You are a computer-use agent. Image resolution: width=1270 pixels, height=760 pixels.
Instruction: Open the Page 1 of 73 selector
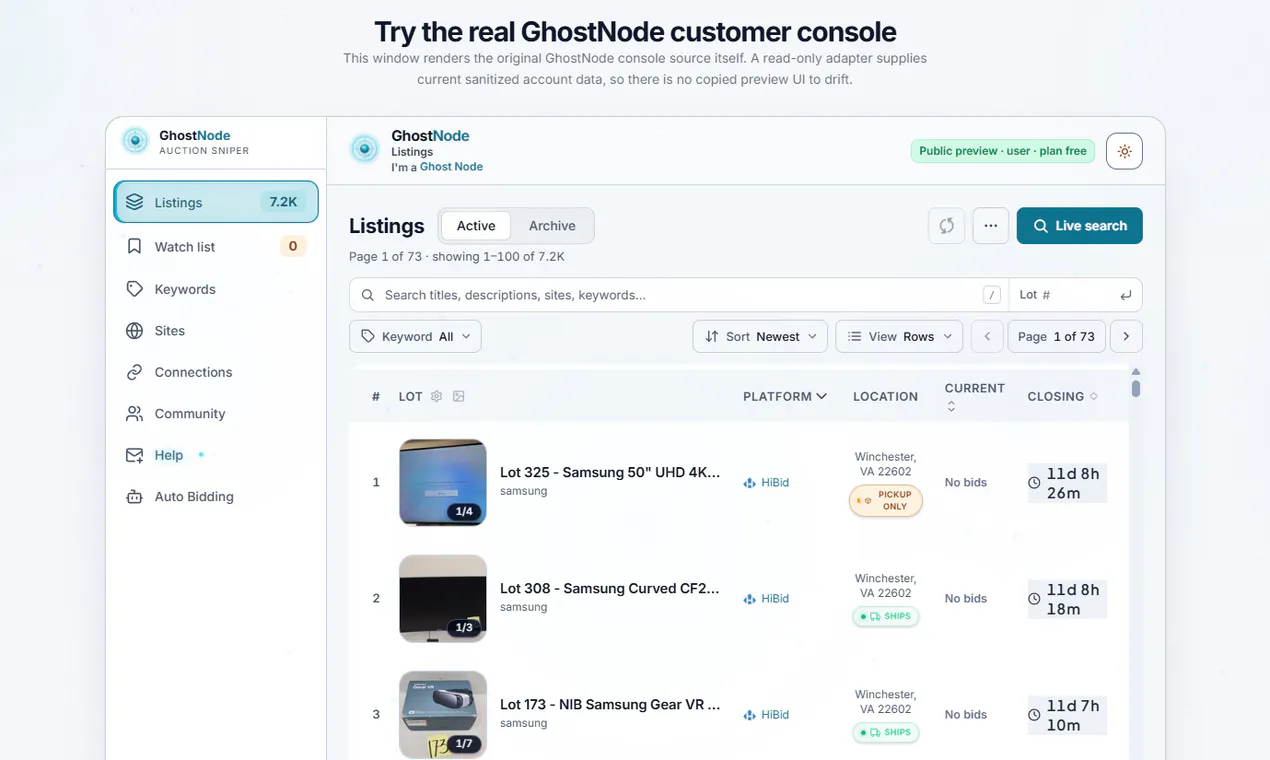1056,336
